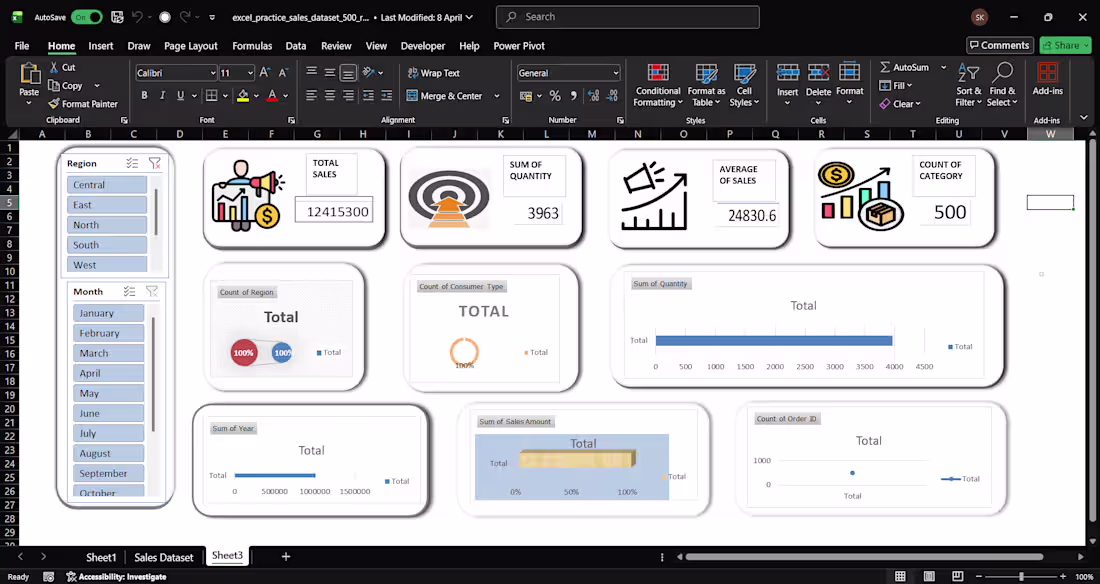The image size is (1100, 584).
Task: Toggle italic formatting button
Action: [162, 96]
